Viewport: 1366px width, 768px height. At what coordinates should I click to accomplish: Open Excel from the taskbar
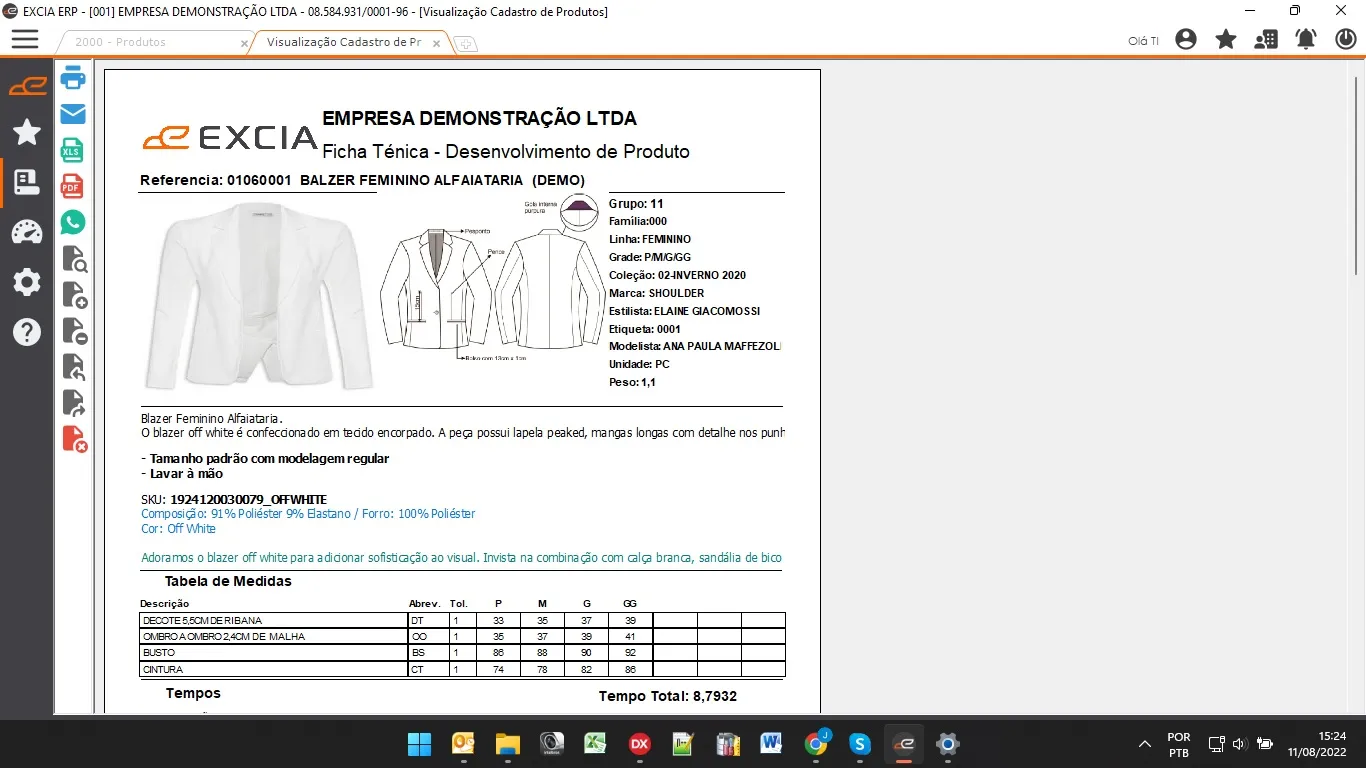coord(595,744)
